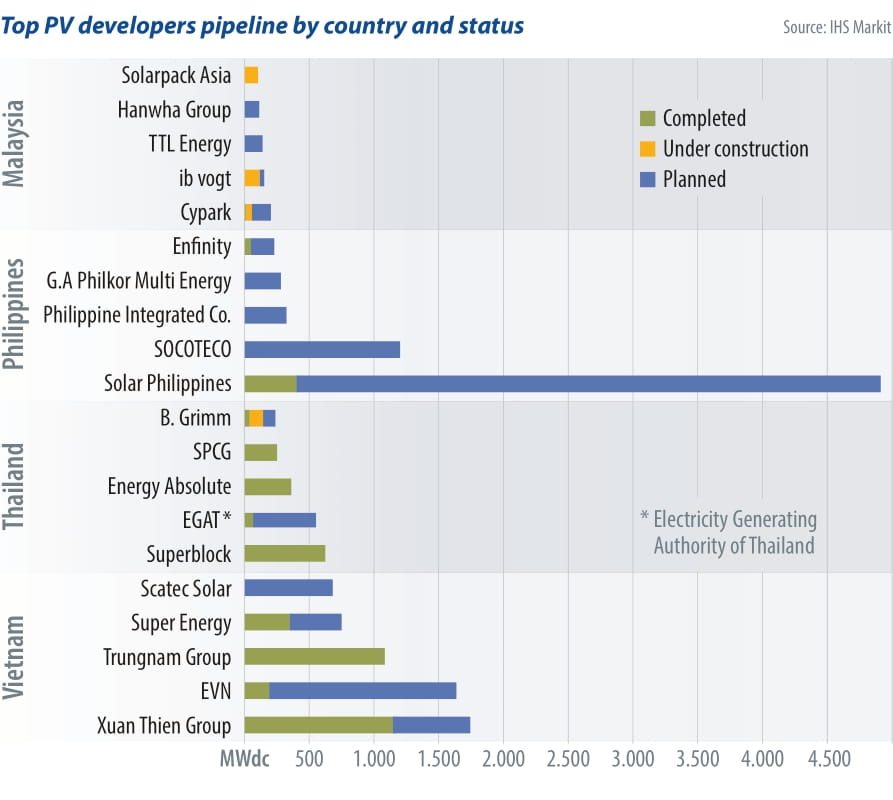The image size is (893, 800).
Task: Select the MWdc axis unit label
Action: pos(243,760)
